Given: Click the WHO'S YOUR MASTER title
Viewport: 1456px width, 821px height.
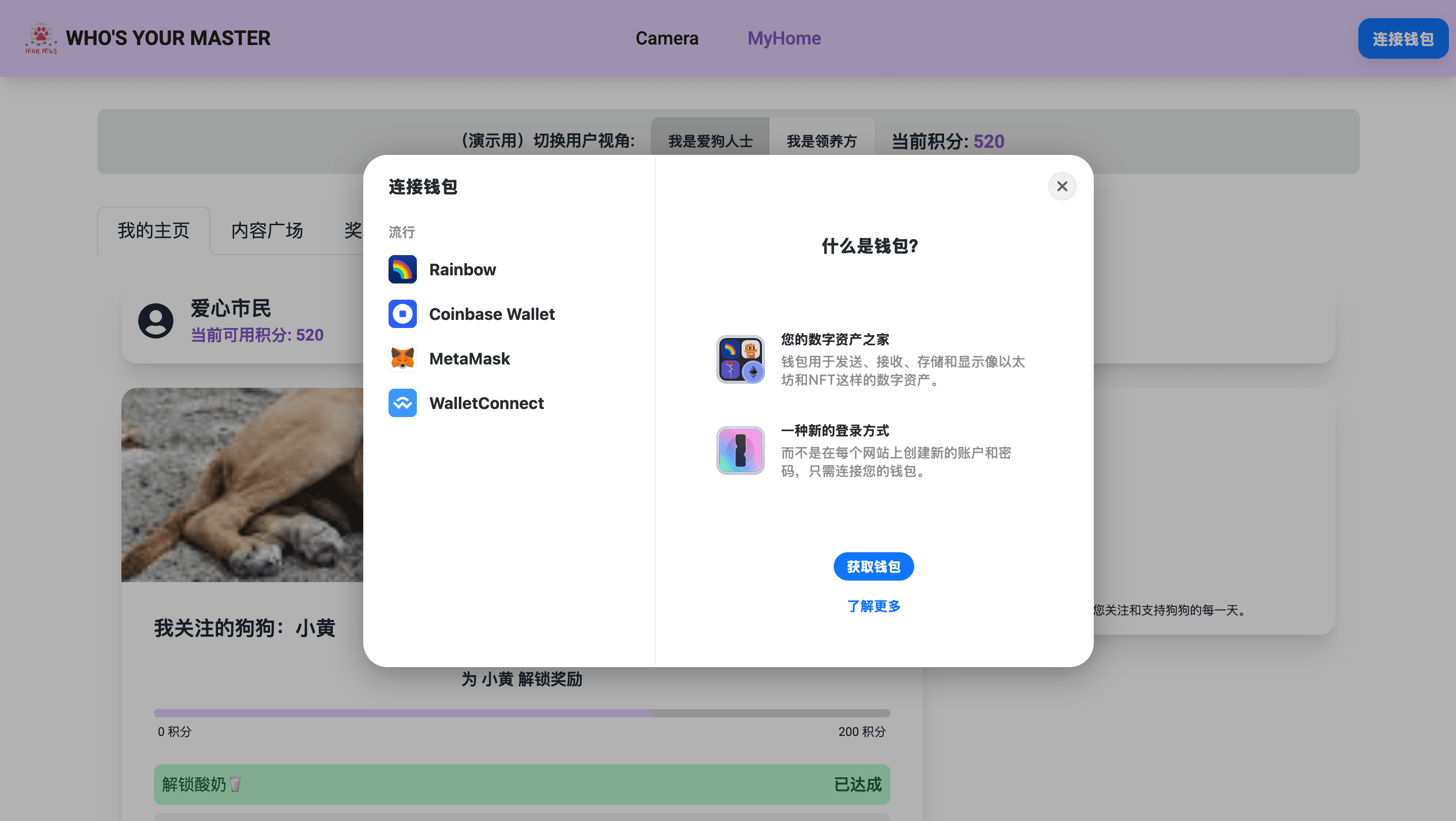Looking at the screenshot, I should (x=168, y=38).
